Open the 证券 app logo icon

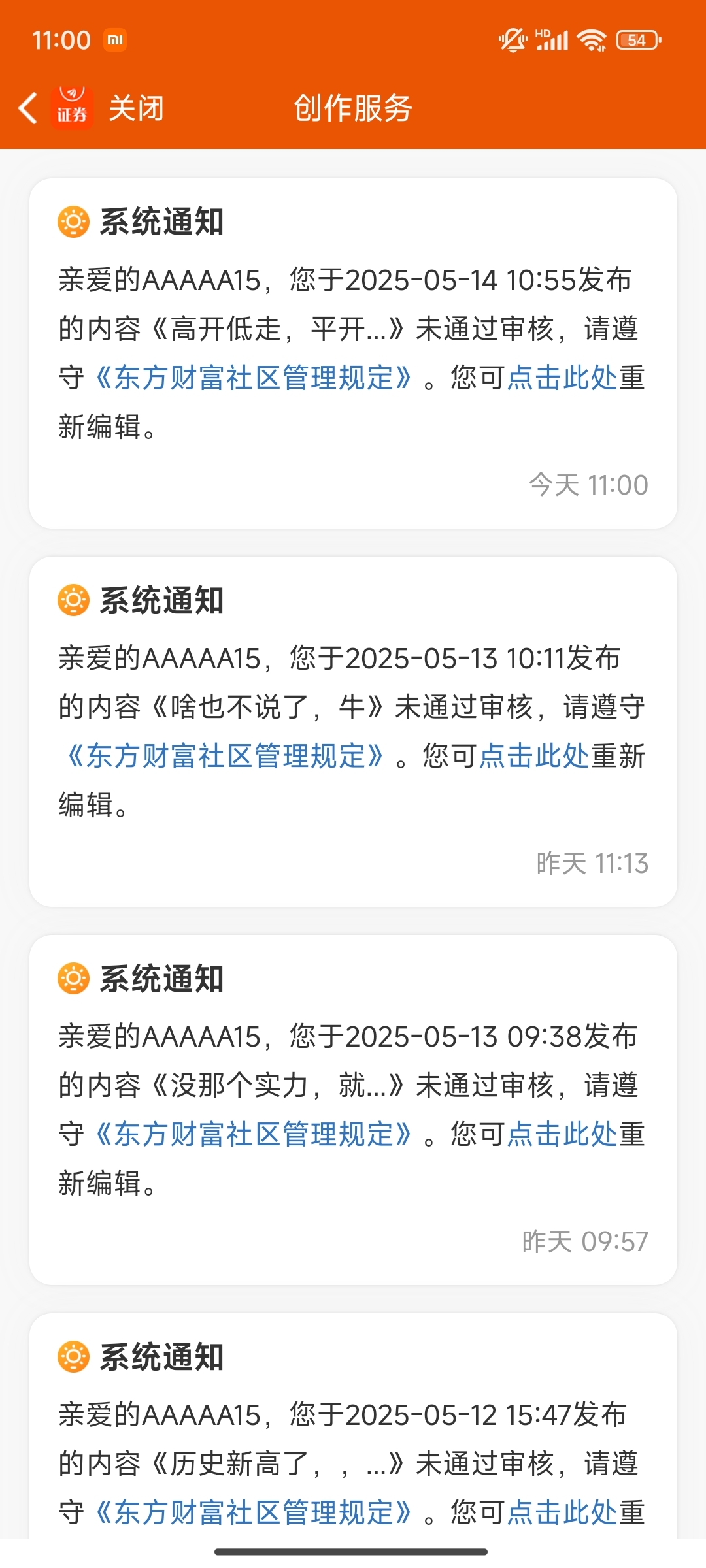point(72,108)
